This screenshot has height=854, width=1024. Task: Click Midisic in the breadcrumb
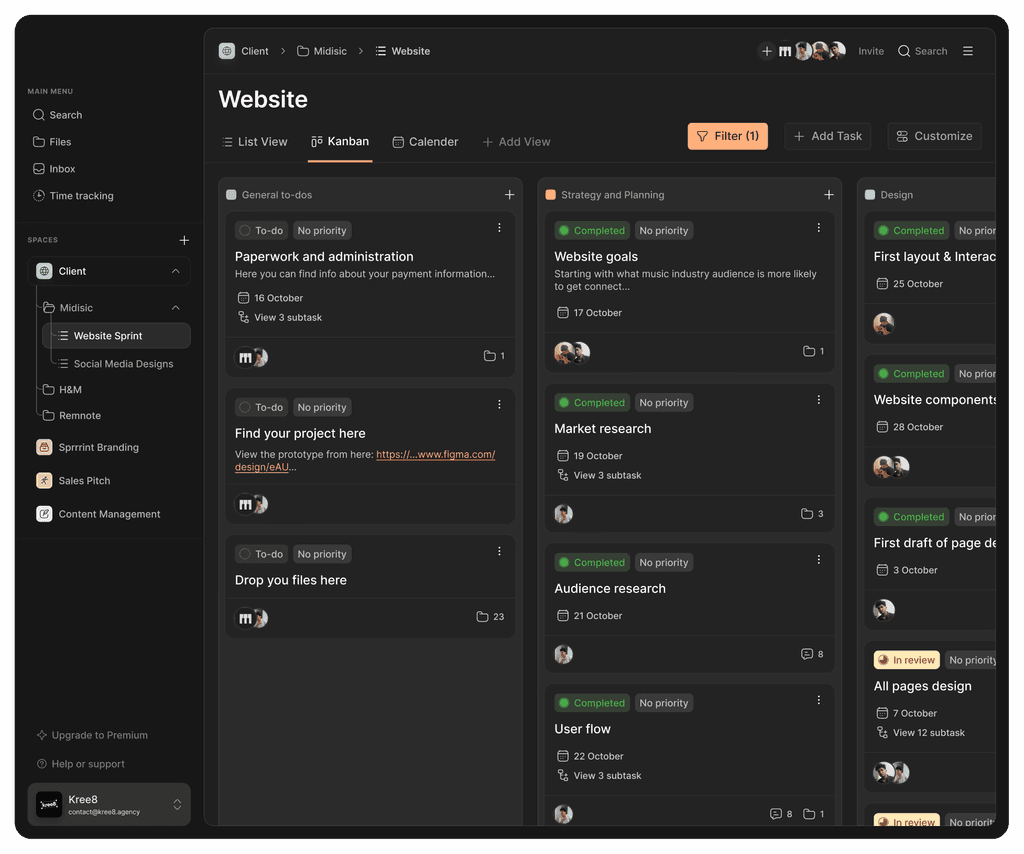coord(322,51)
